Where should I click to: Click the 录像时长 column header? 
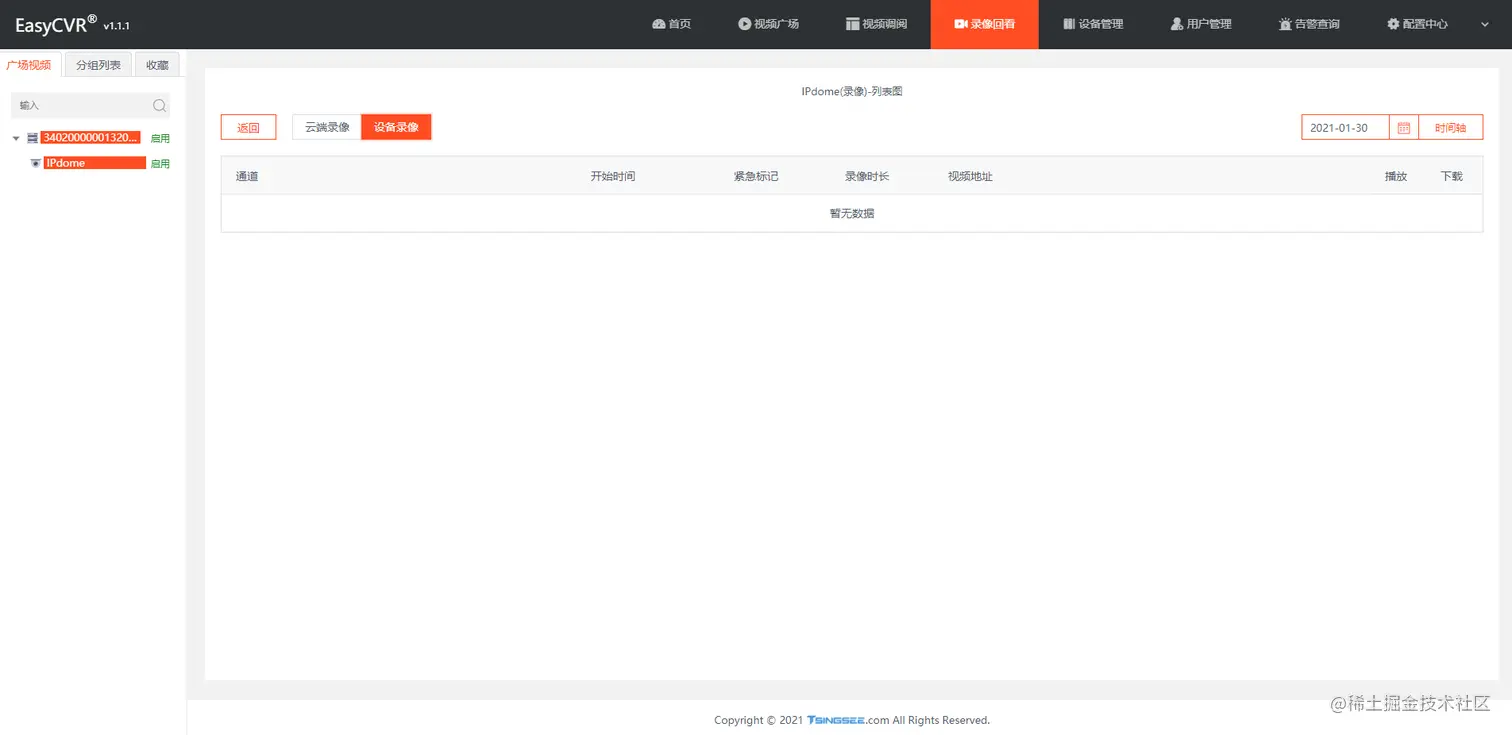point(867,176)
